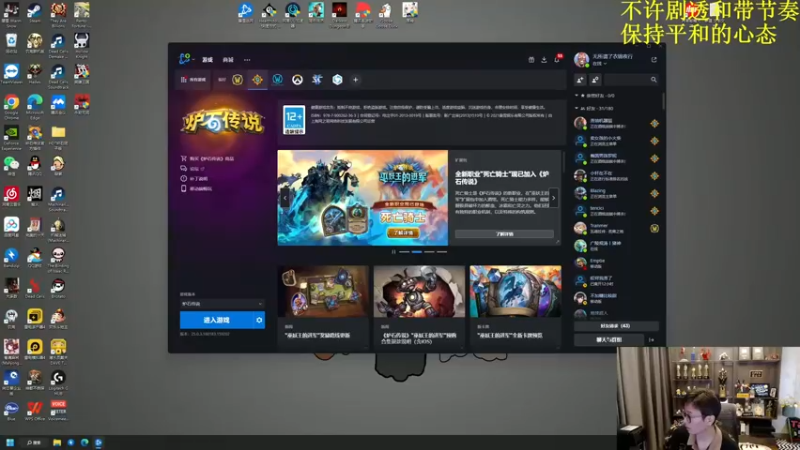The image size is (800, 450).
Task: Open third news card with blue dragon
Action: click(515, 306)
